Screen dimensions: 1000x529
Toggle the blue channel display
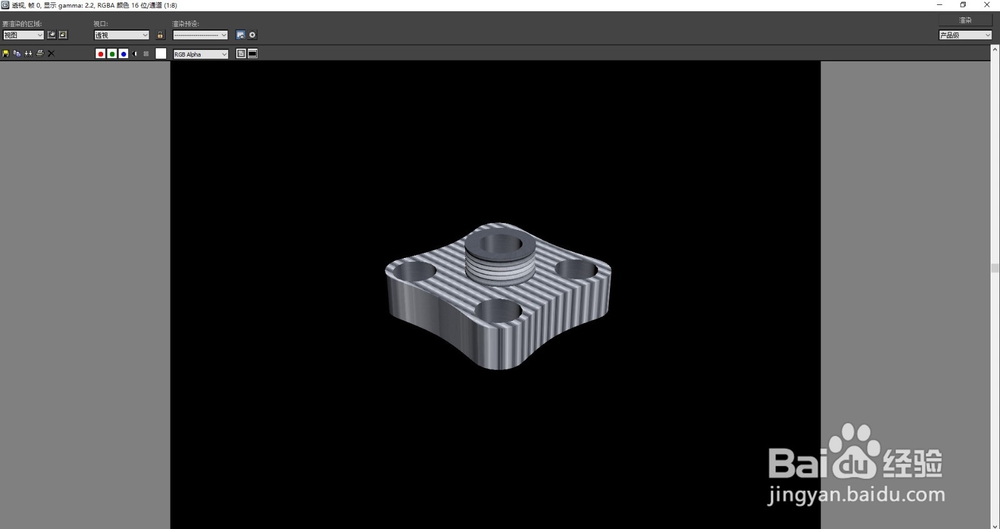pos(123,54)
